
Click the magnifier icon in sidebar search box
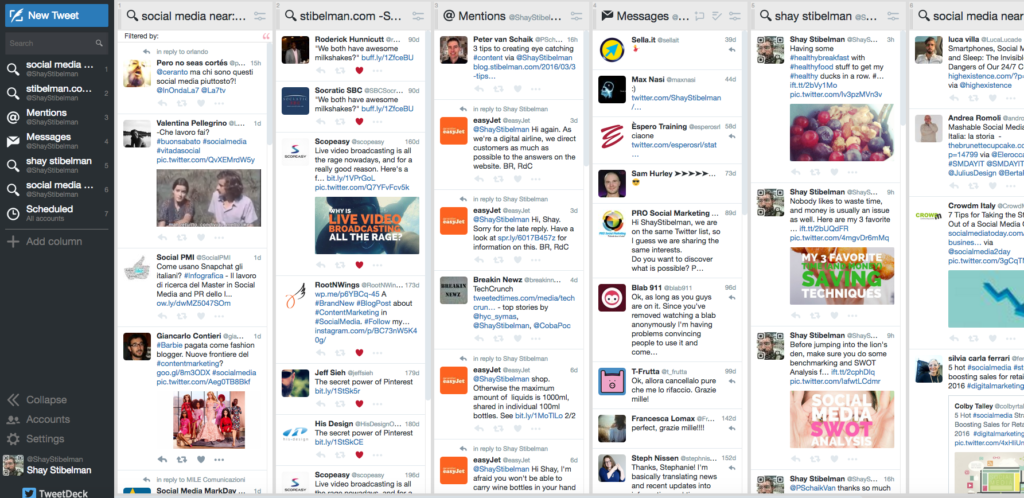coord(99,44)
